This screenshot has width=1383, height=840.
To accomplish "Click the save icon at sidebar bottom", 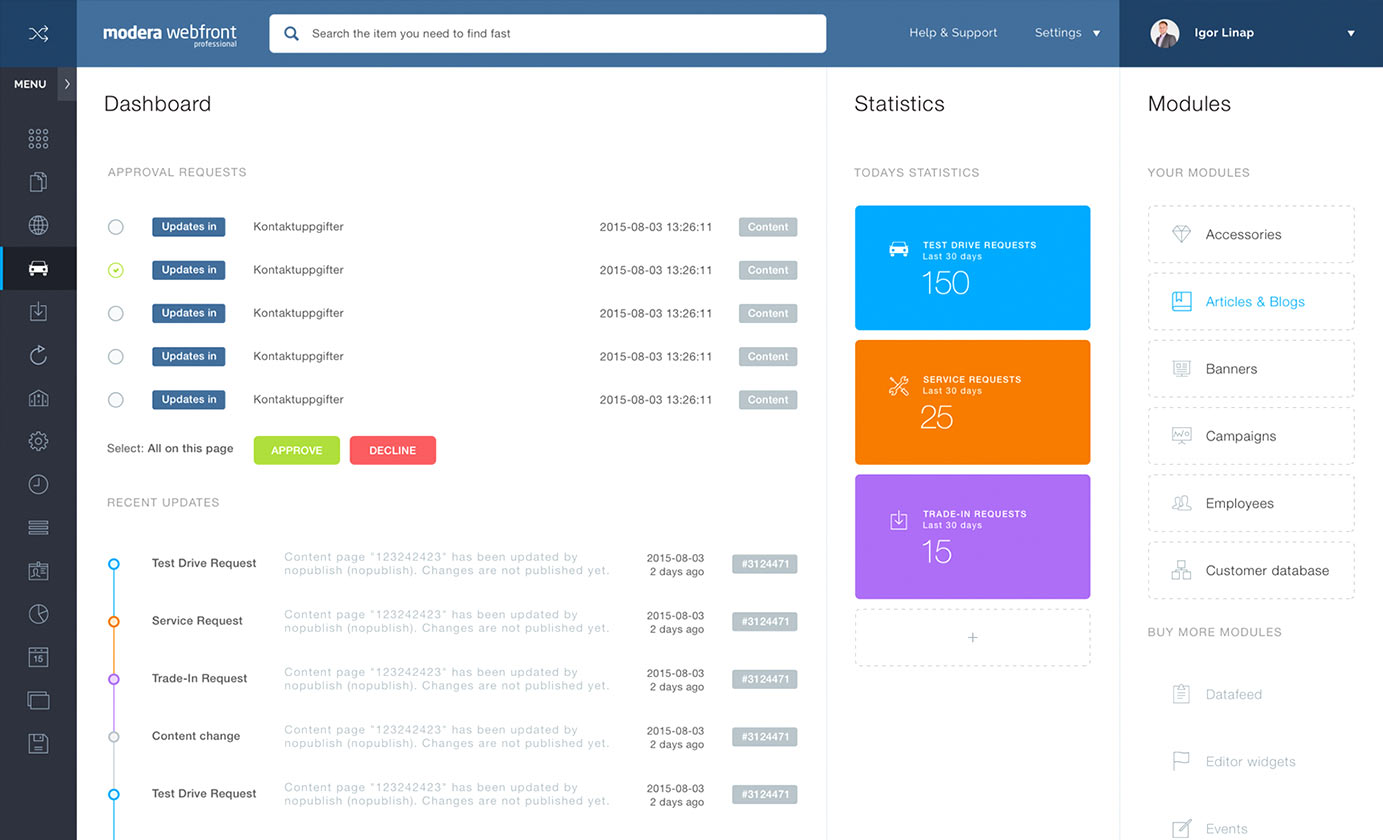I will 38,743.
